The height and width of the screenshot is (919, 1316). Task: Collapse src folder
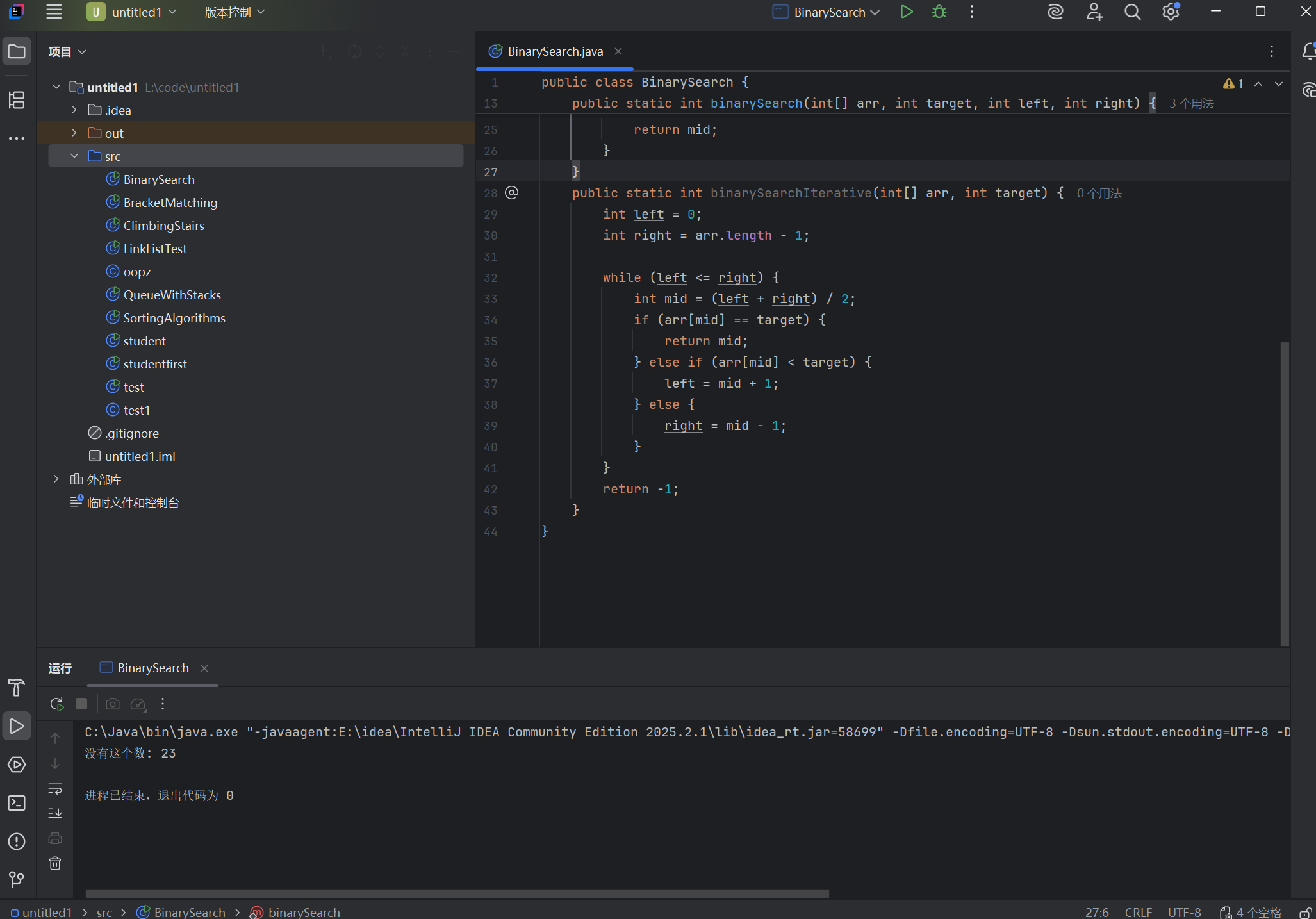click(74, 156)
